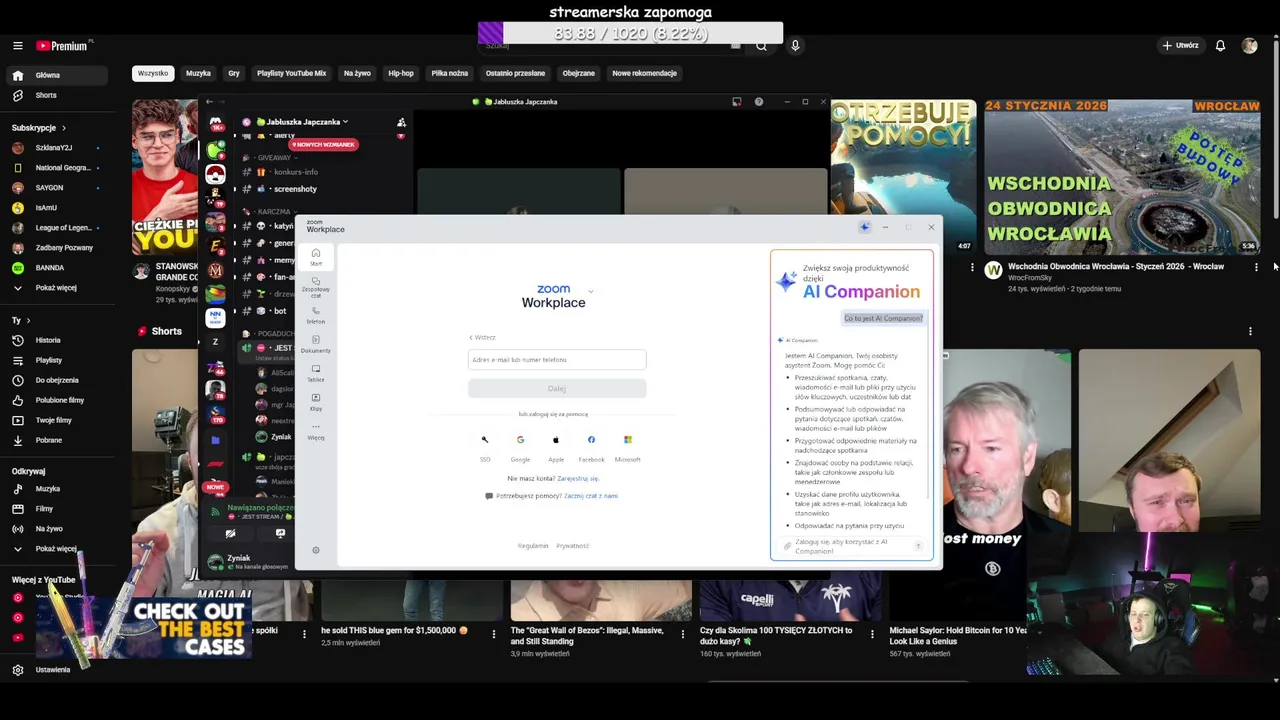1280x720 pixels.
Task: Open options menu for Wschodnia Obwodnica video
Action: (x=1256, y=267)
